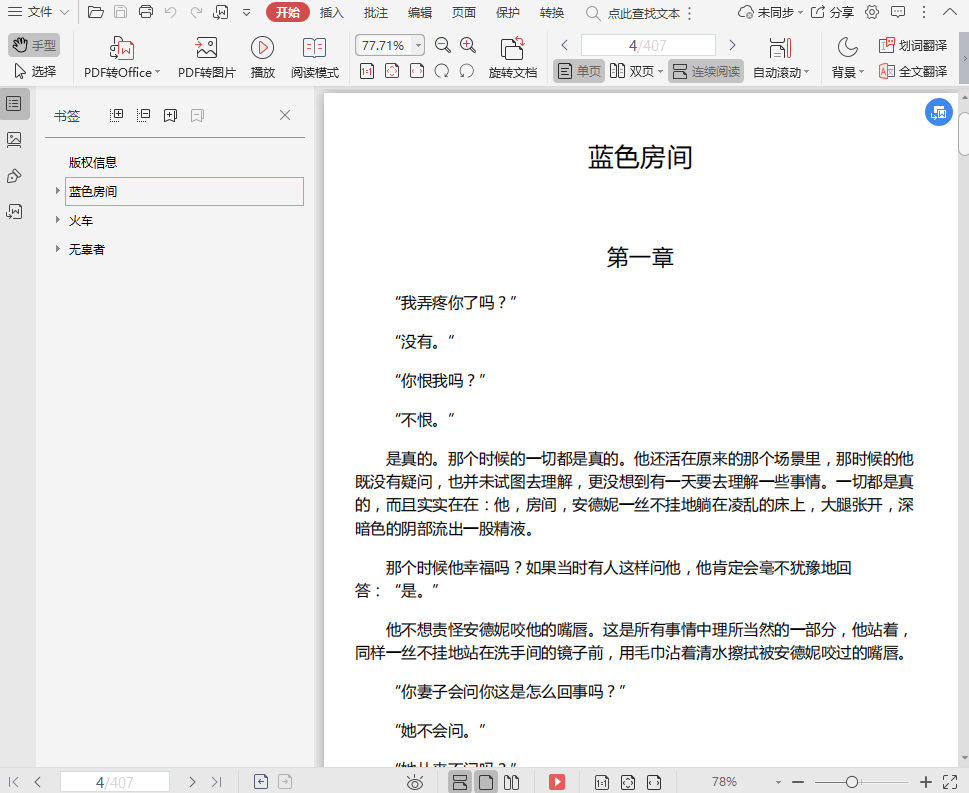The image size is (969, 793).
Task: Click the fit width ribbon icon
Action: pyautogui.click(x=417, y=71)
